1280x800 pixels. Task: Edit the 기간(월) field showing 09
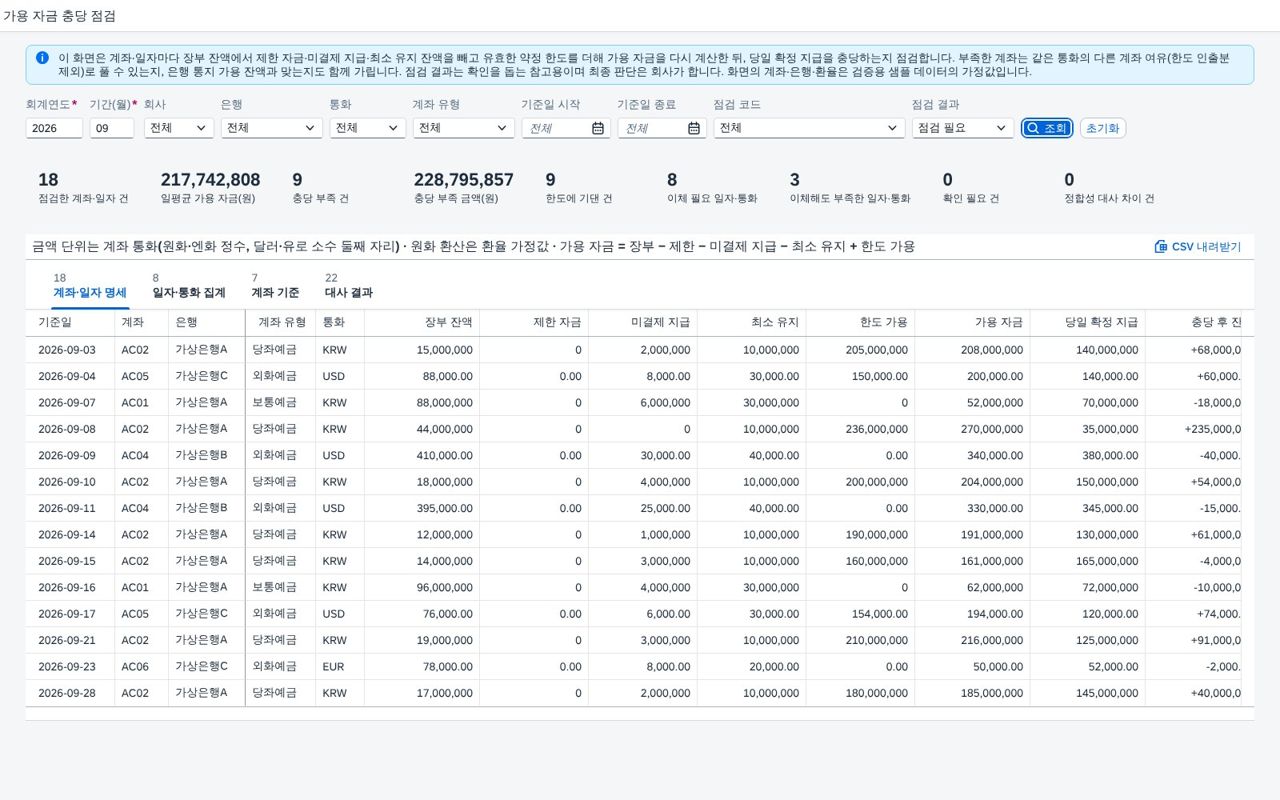click(111, 128)
